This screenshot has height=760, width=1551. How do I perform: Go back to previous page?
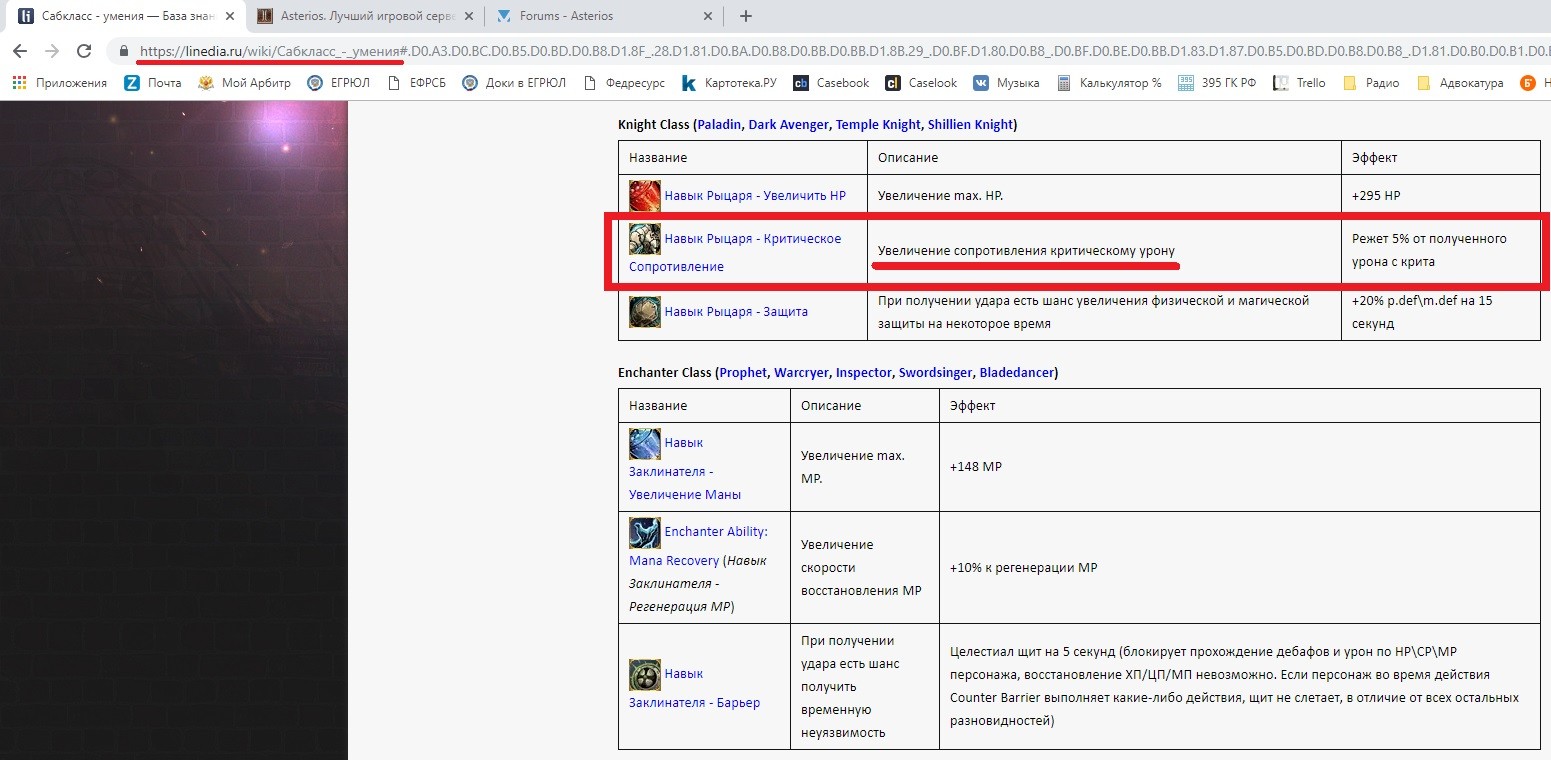[20, 50]
